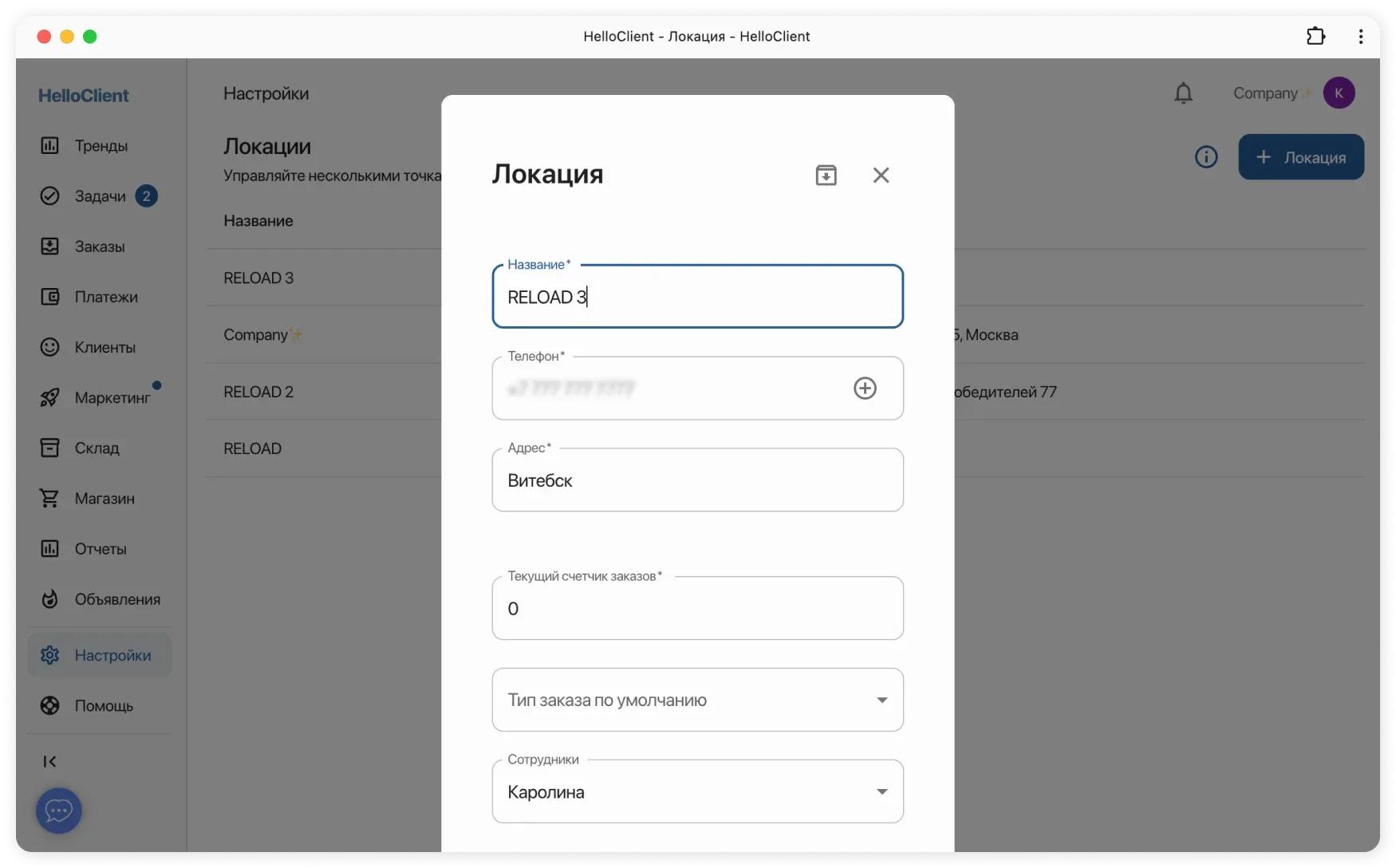1396x868 pixels.
Task: Expand the Сотрудники dropdown
Action: click(x=881, y=792)
